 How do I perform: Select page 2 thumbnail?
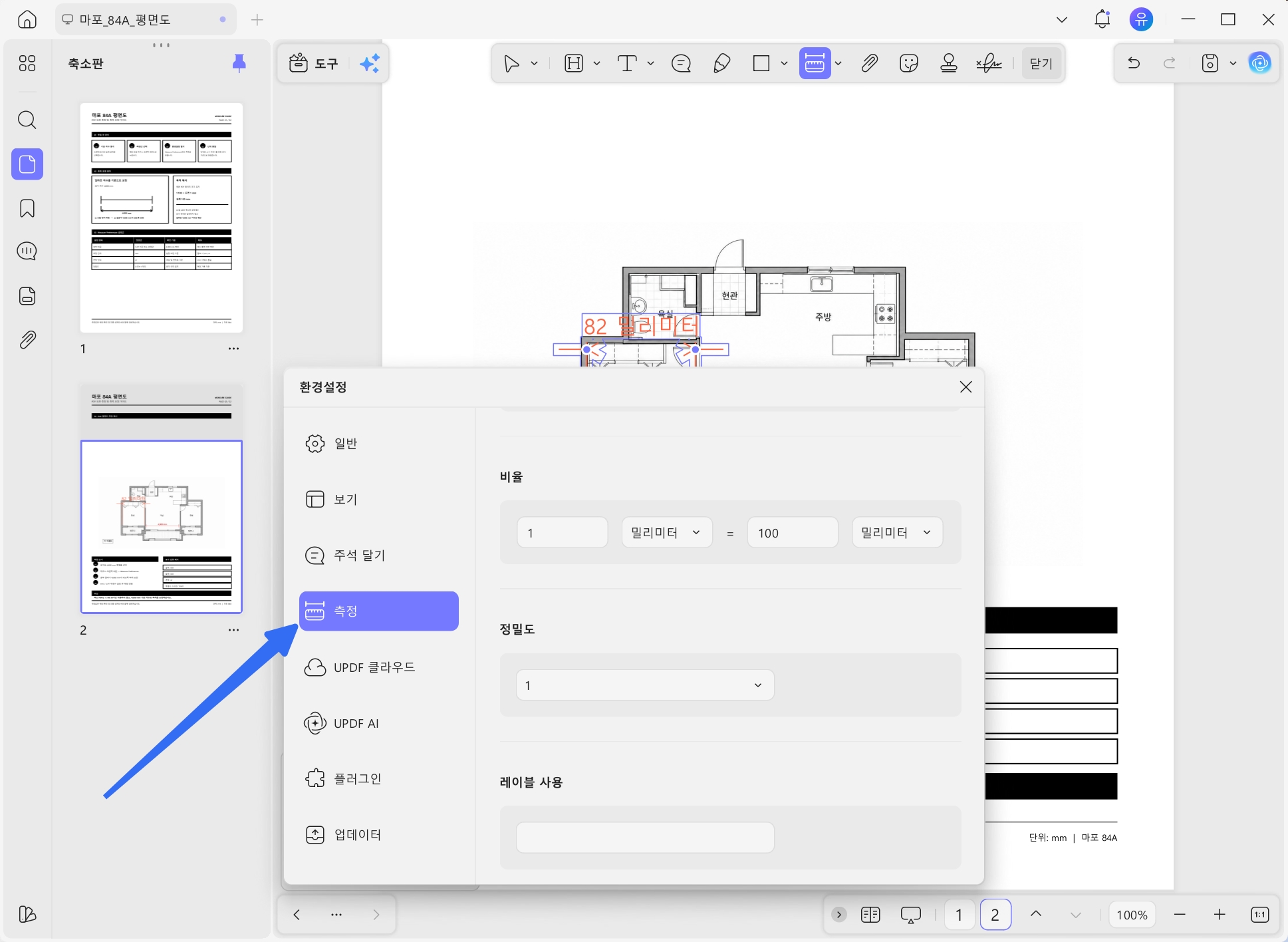pyautogui.click(x=162, y=498)
